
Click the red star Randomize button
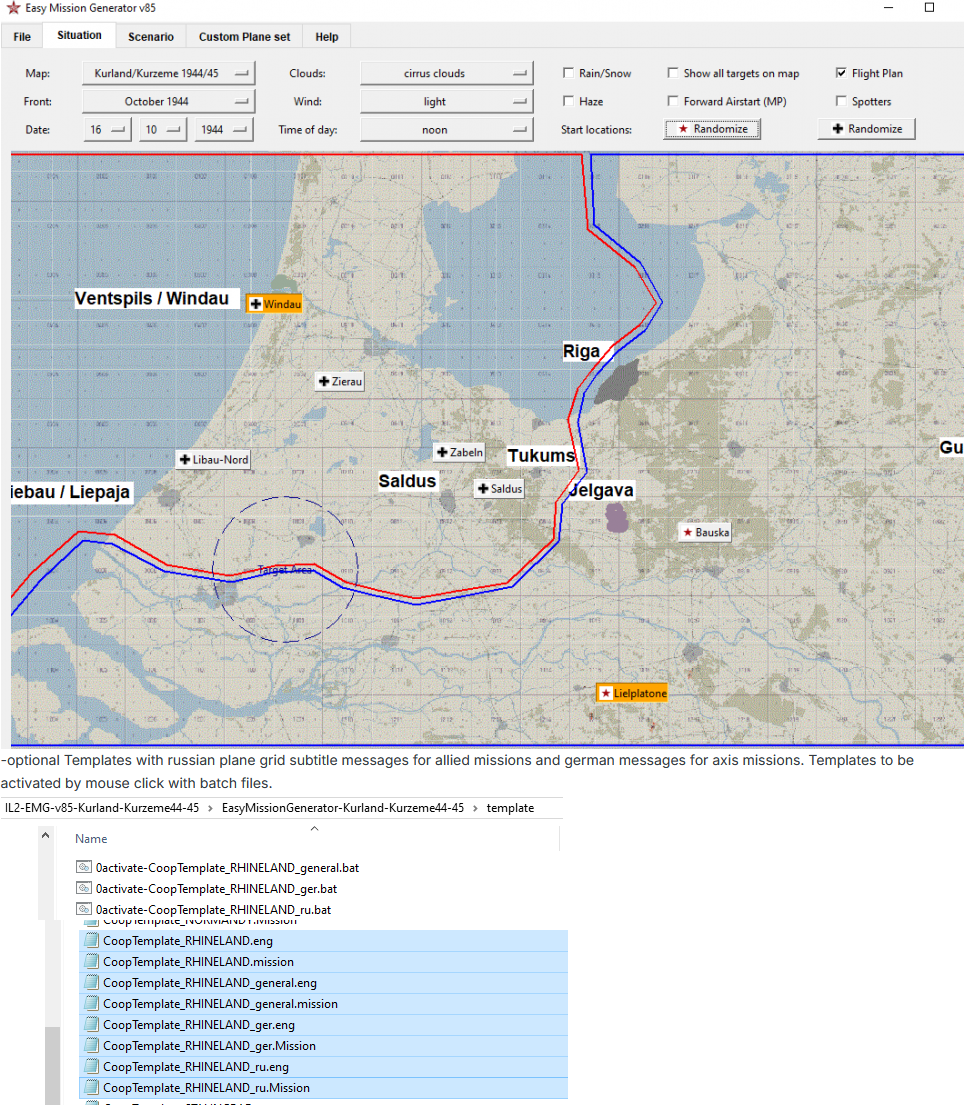tap(712, 129)
